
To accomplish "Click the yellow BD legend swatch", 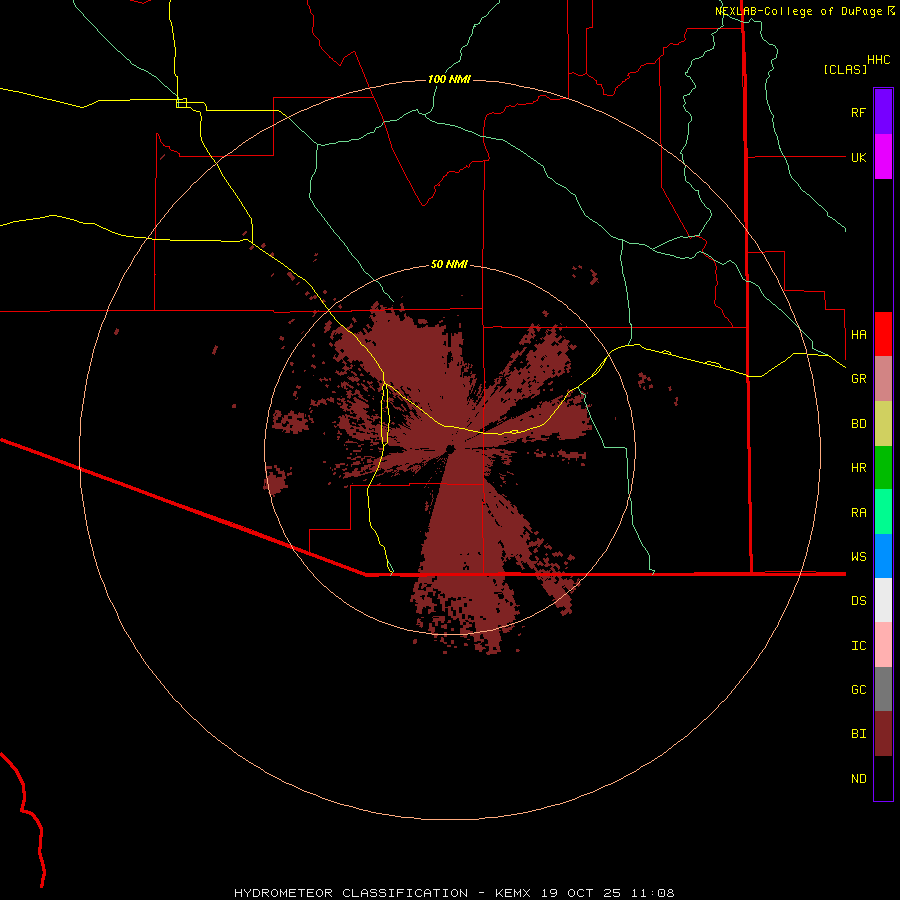I will pos(883,424).
